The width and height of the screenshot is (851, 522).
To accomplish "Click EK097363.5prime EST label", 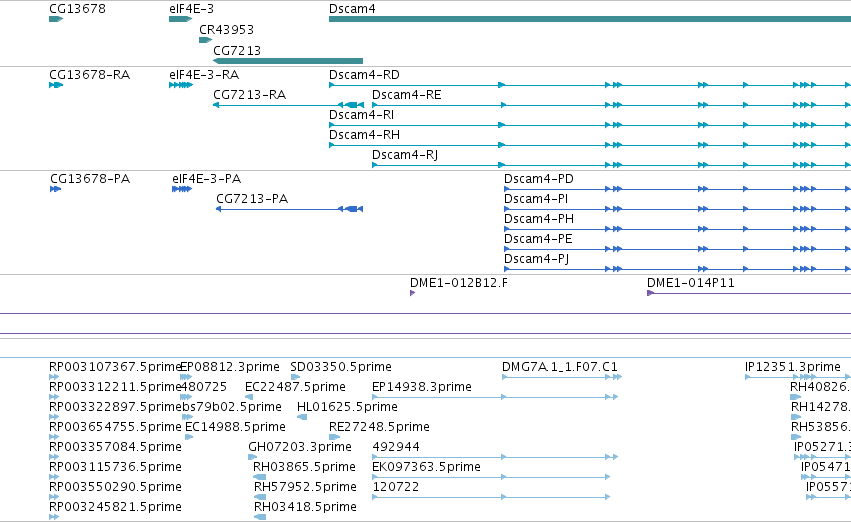I will pos(426,467).
